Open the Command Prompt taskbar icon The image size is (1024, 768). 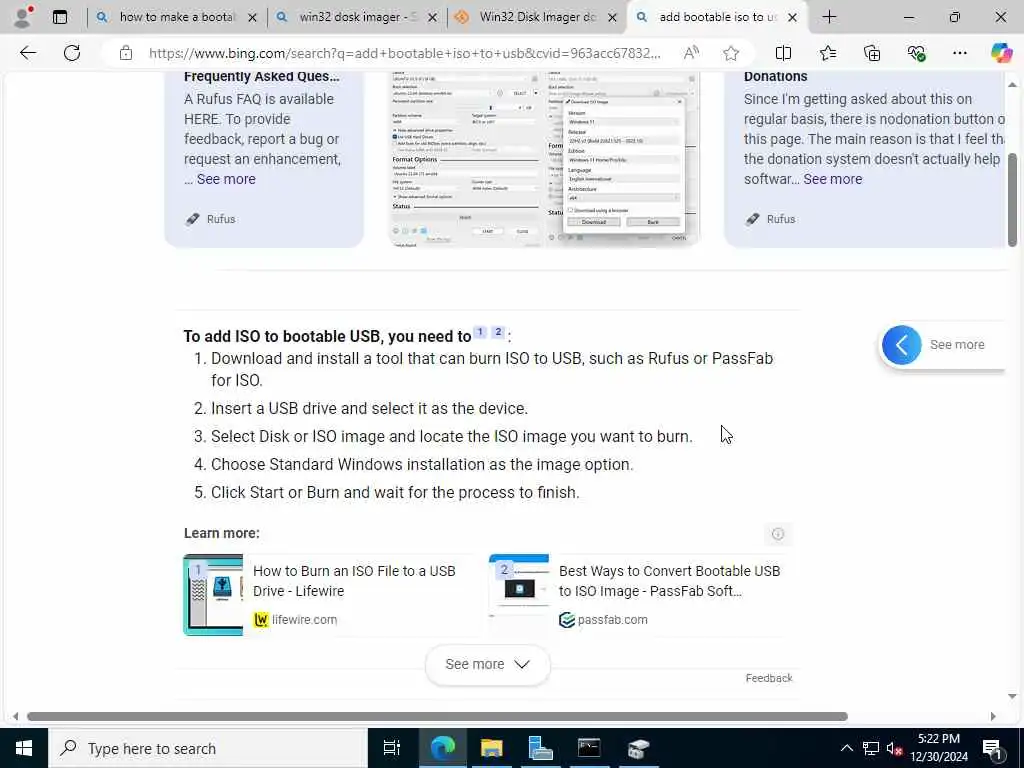pyautogui.click(x=589, y=748)
